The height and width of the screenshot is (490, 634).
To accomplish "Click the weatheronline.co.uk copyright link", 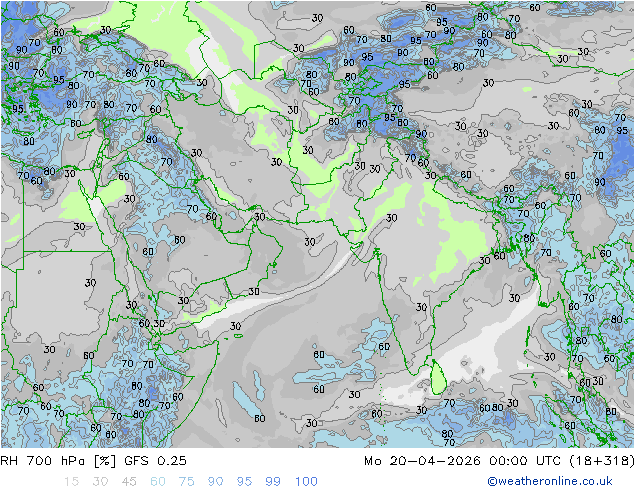I will [x=549, y=481].
